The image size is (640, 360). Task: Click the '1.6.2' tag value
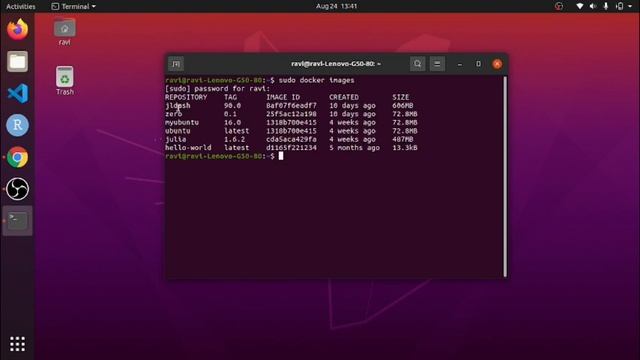(x=234, y=139)
